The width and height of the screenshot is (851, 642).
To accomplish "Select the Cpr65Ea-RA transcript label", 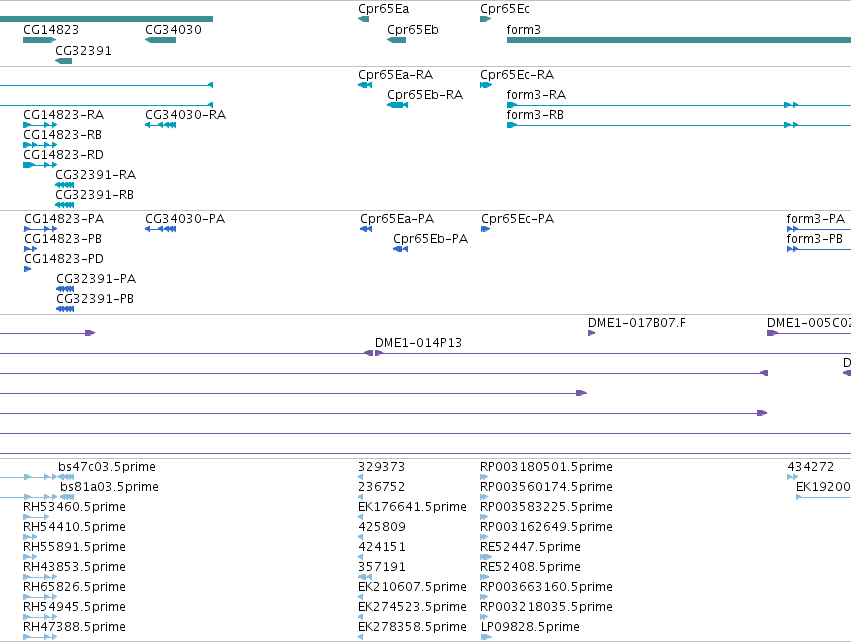I will click(x=396, y=75).
